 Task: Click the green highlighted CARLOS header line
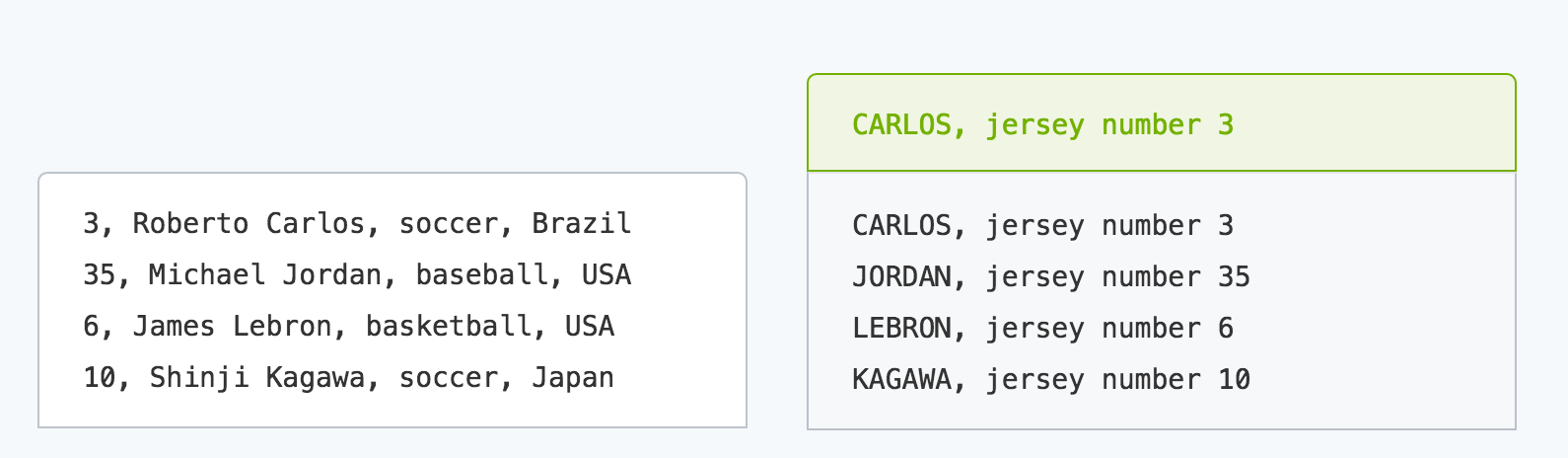(1042, 124)
